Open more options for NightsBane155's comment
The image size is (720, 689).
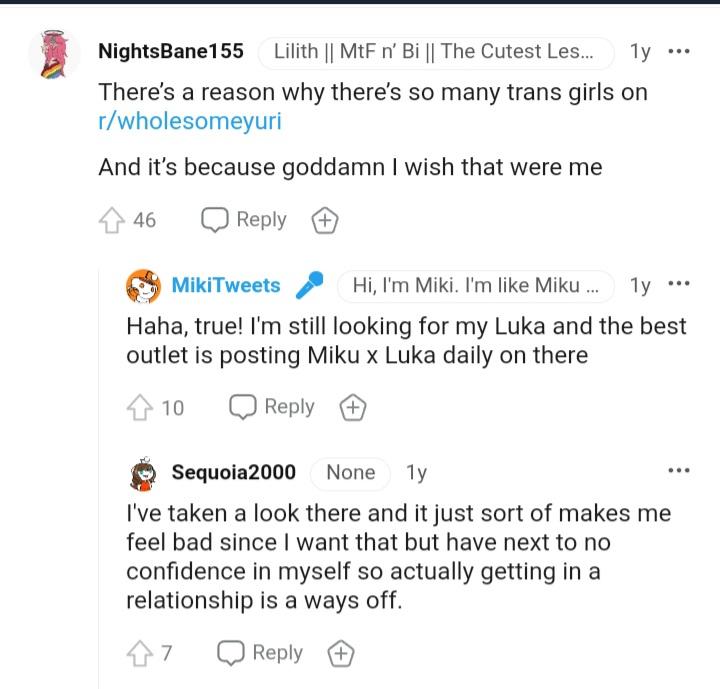(679, 52)
